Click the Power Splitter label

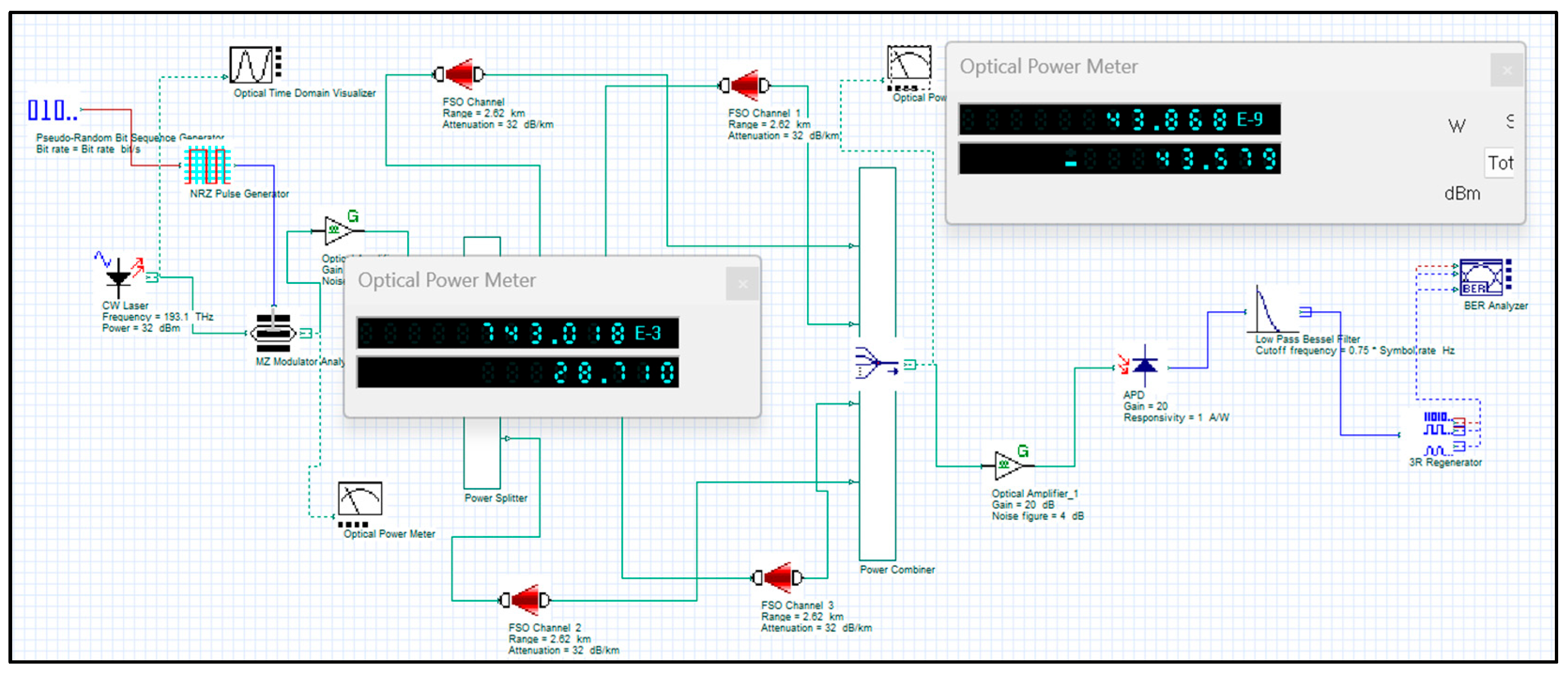tap(495, 497)
